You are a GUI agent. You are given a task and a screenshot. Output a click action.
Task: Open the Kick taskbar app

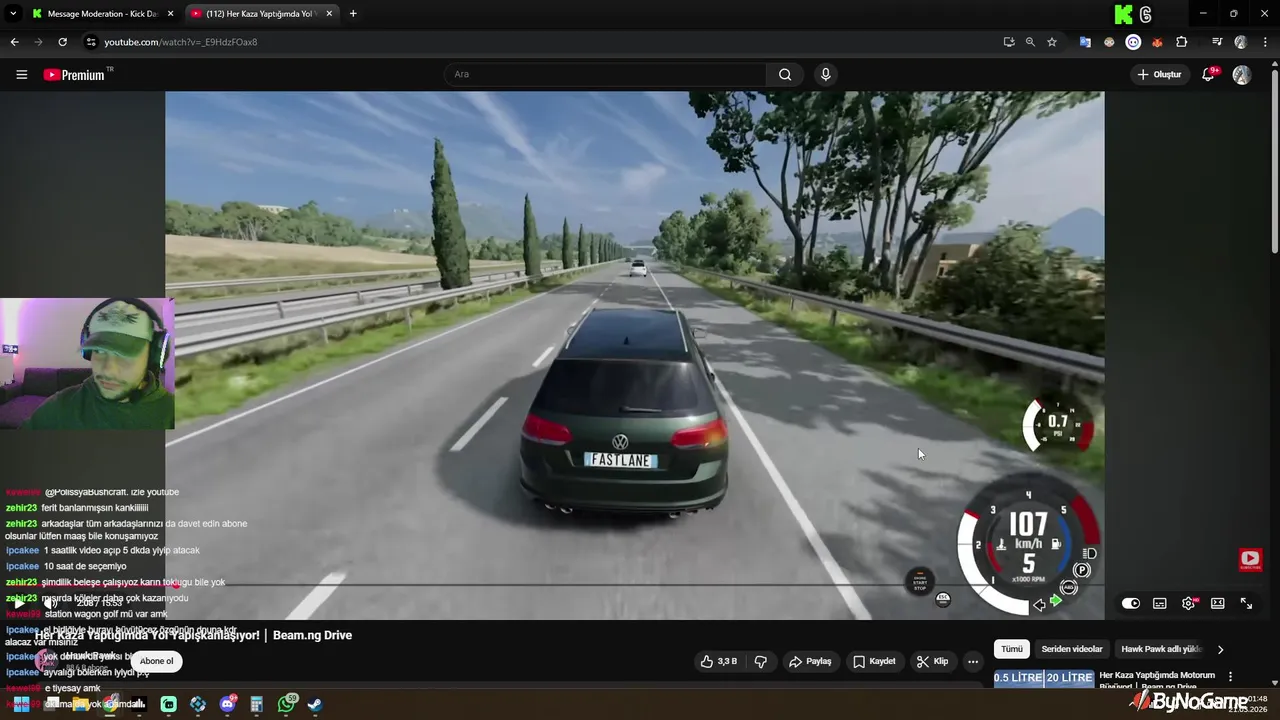click(x=169, y=705)
